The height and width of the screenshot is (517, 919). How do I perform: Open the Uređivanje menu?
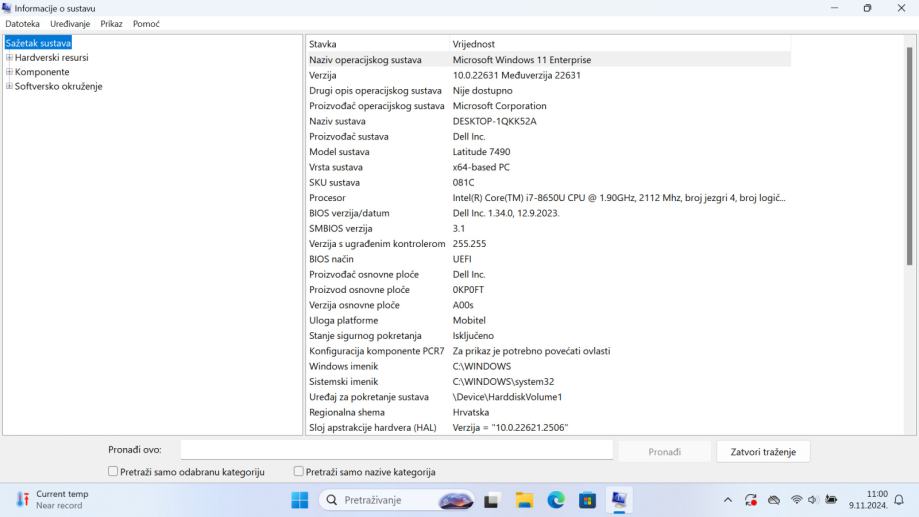pos(70,24)
